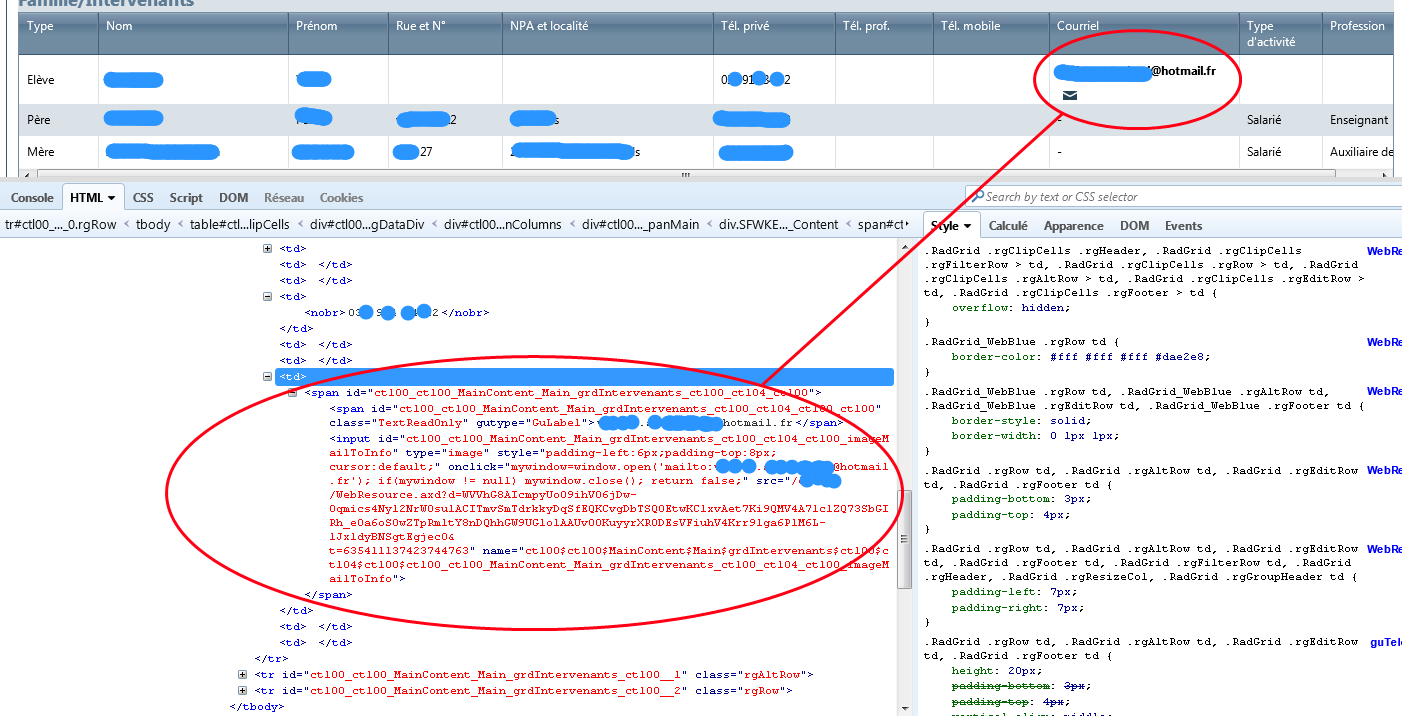Click the Type d'activité column header
This screenshot has width=1402, height=716.
(x=1280, y=33)
